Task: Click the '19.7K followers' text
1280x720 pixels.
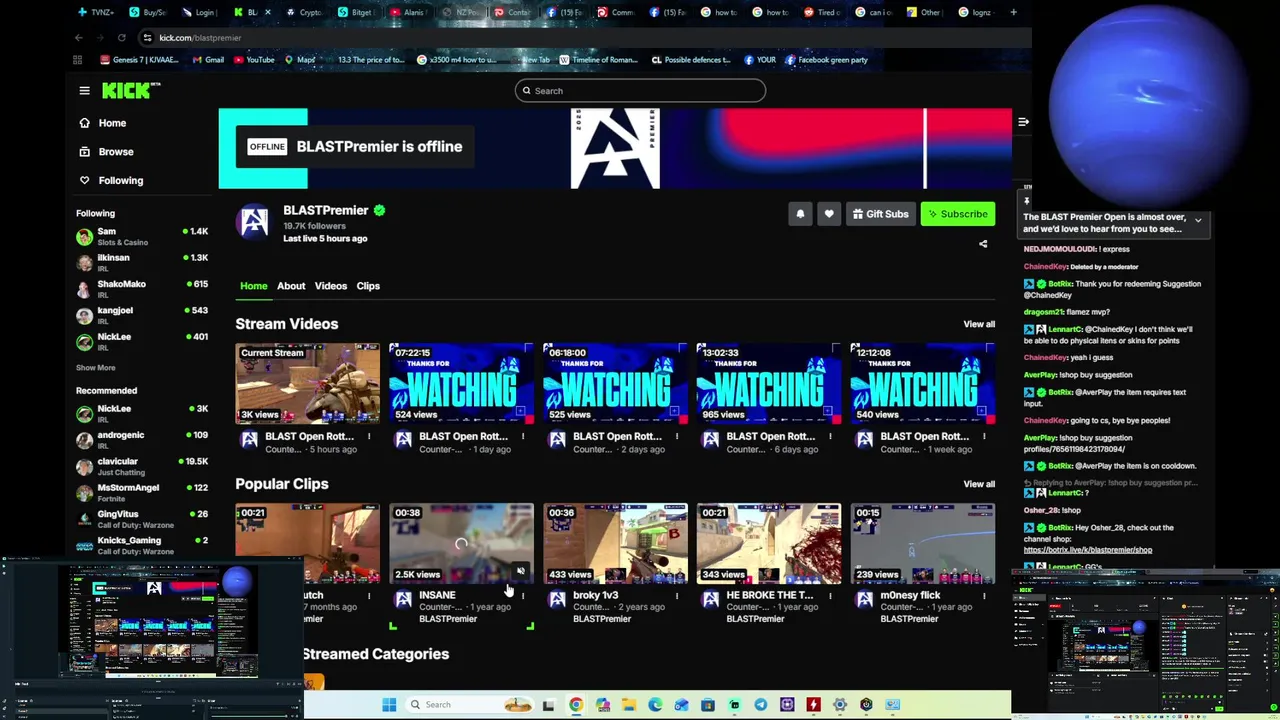Action: click(x=314, y=227)
